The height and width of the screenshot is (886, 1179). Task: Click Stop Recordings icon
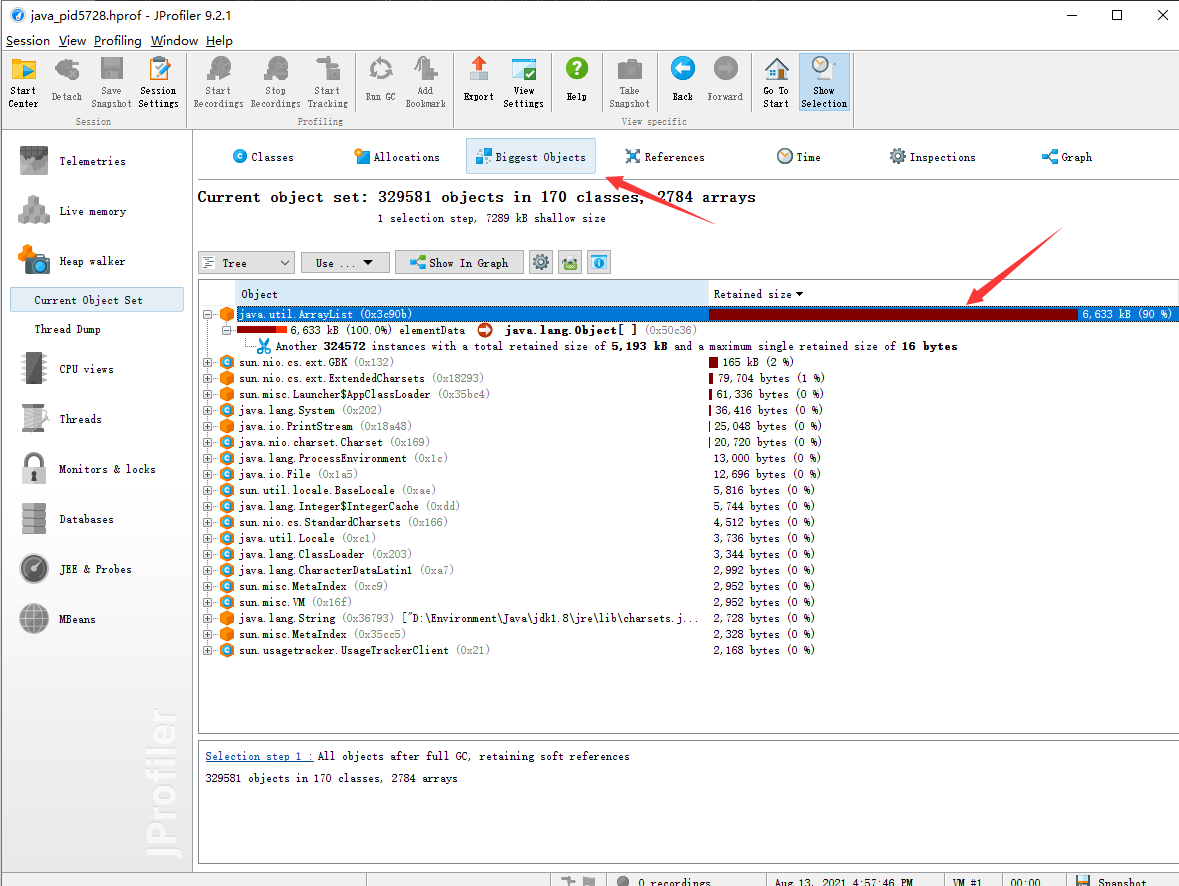tap(275, 83)
